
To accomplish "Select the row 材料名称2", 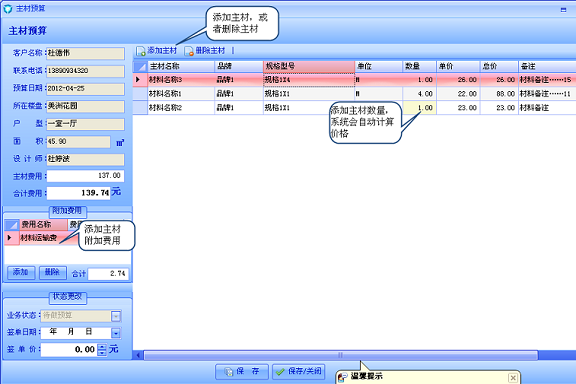I will (354, 108).
